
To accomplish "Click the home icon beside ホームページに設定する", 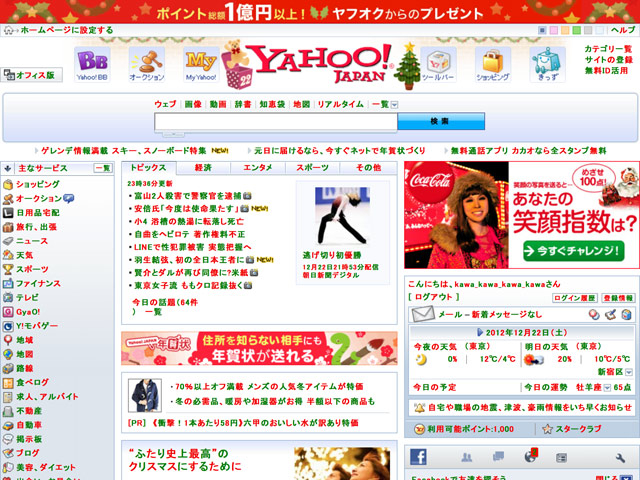I will coord(9,30).
